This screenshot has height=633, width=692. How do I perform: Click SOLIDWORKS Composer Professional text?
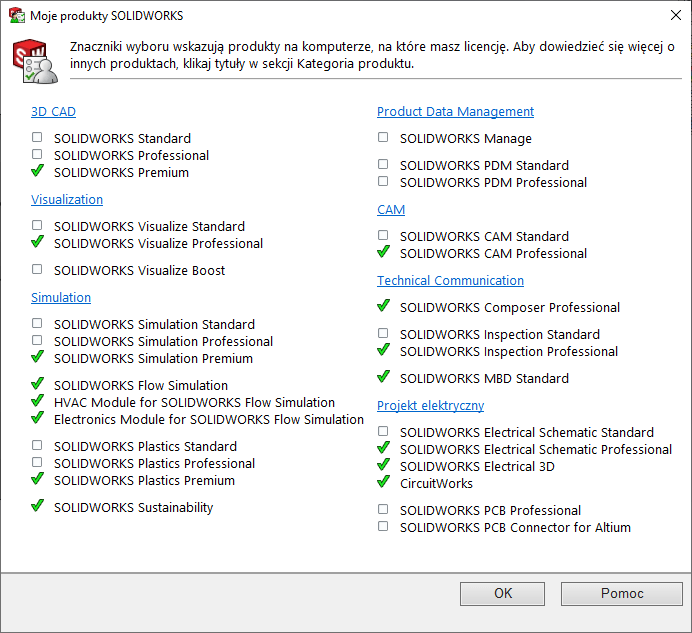pos(510,308)
